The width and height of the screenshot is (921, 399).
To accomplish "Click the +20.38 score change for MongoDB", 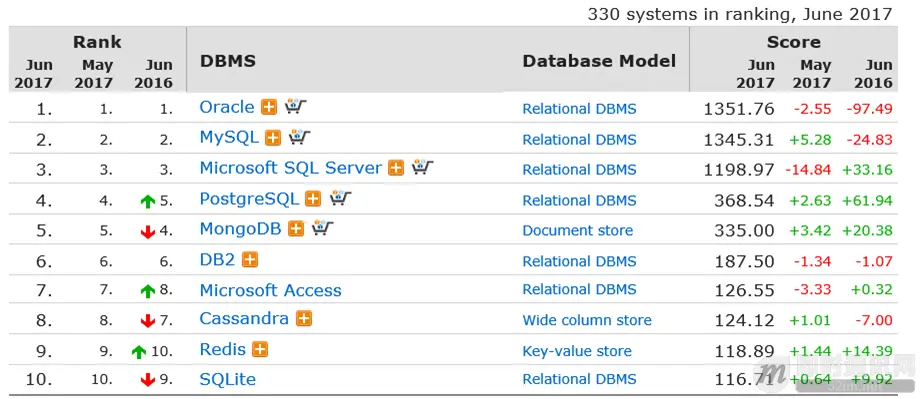I will coord(868,230).
